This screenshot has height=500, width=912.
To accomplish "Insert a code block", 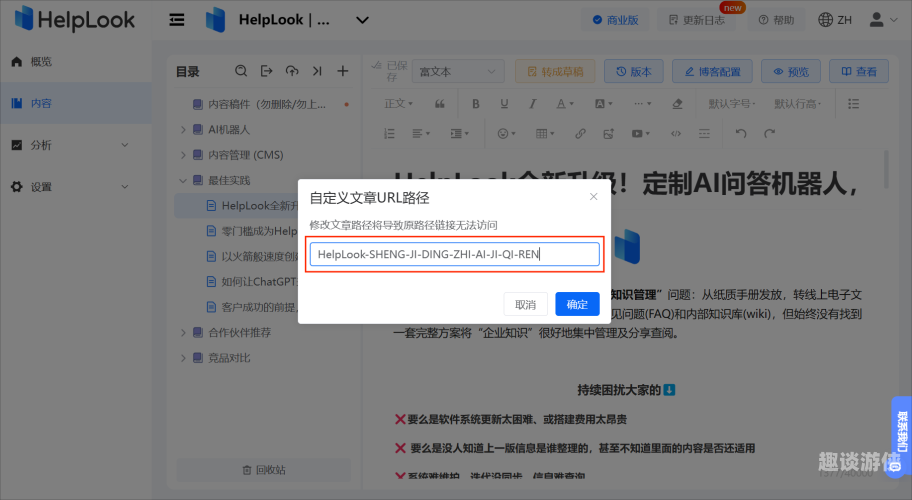I will coord(675,134).
